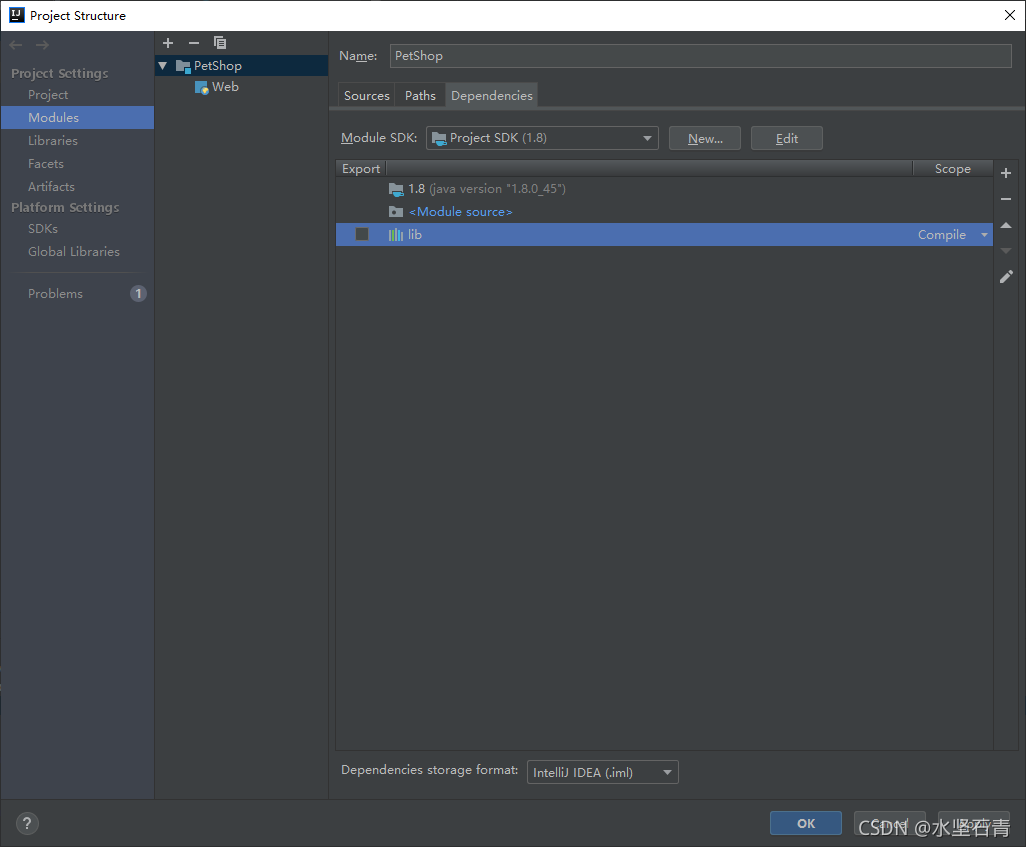The height and width of the screenshot is (847, 1026).
Task: Open help with the question mark icon
Action: click(27, 823)
